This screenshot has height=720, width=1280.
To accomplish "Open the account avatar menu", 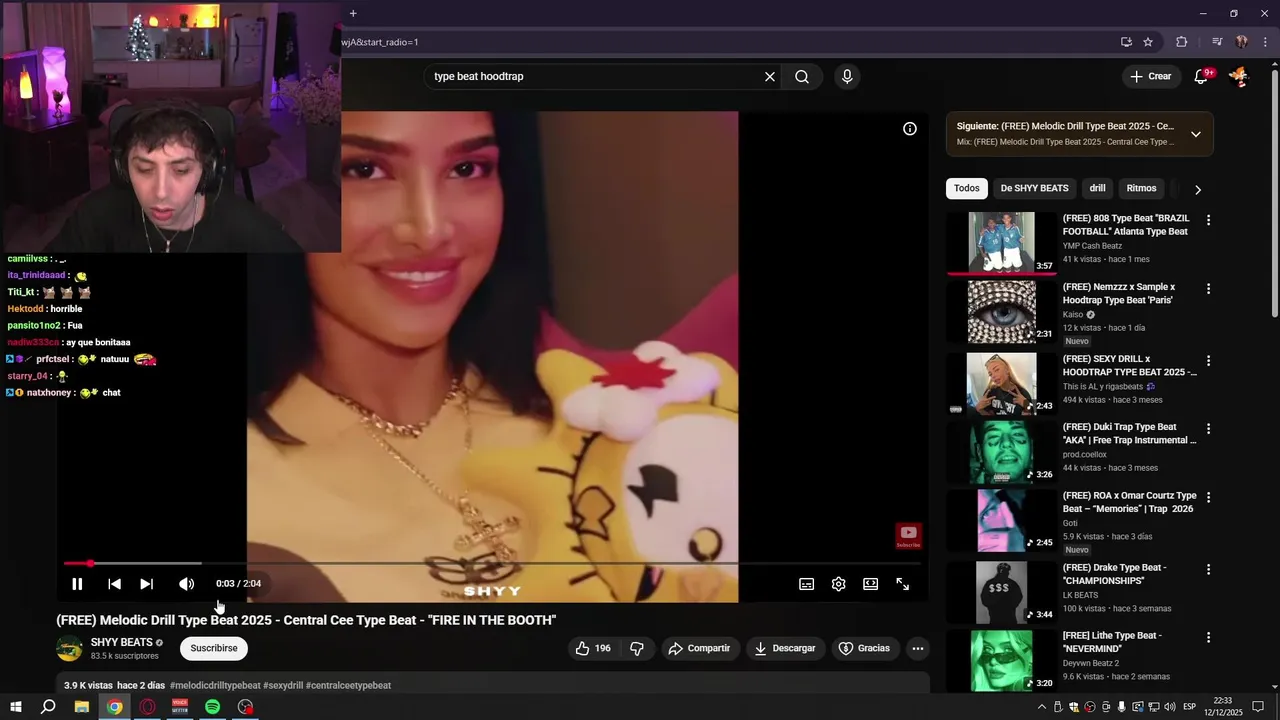I will (x=1239, y=77).
